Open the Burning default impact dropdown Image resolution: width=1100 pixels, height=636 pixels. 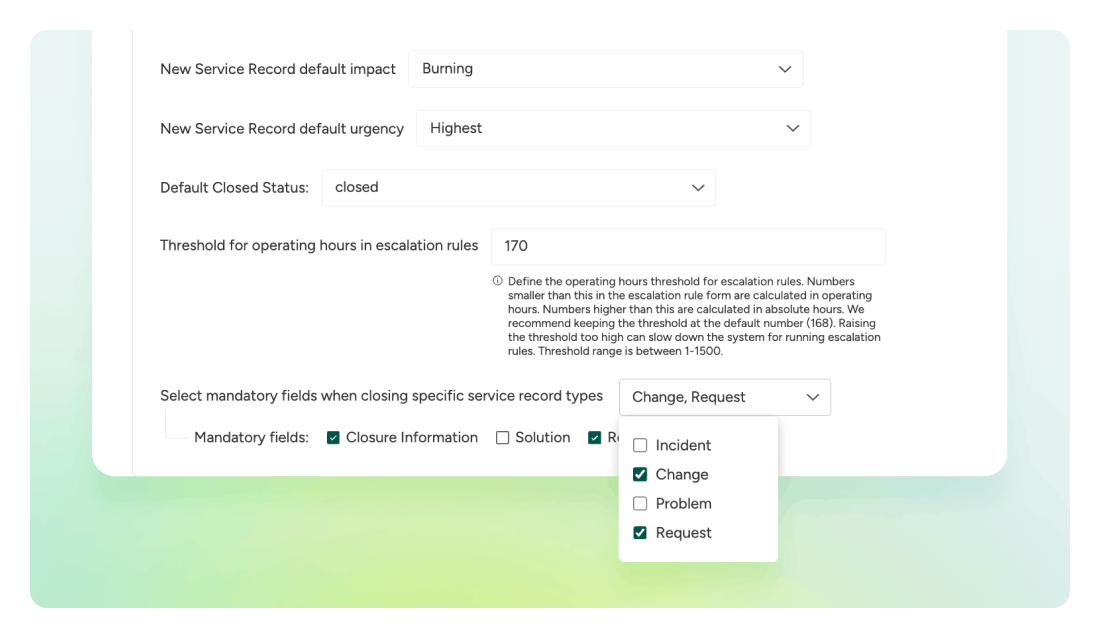605,69
